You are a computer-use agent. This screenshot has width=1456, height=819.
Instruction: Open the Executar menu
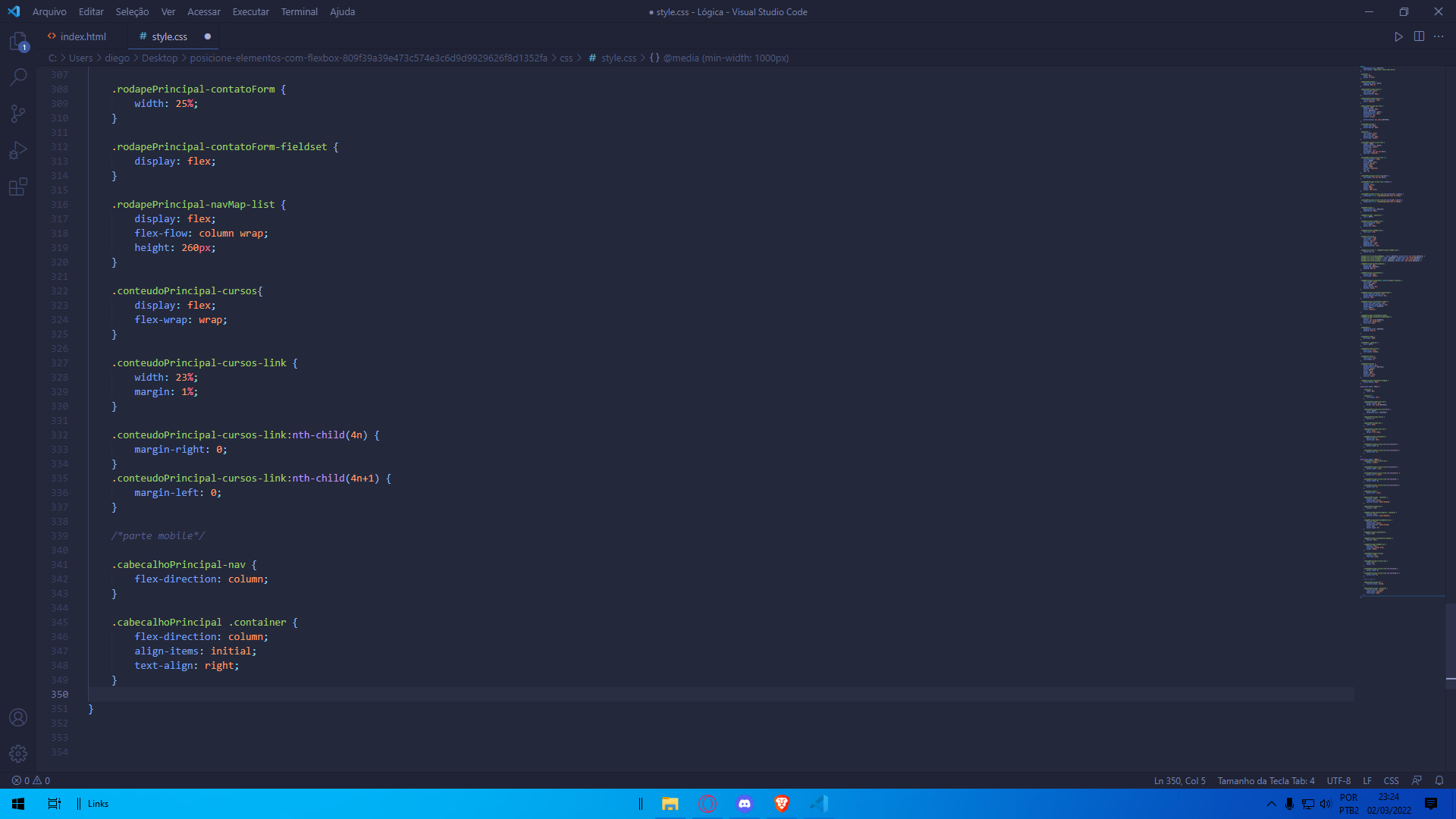[x=251, y=11]
